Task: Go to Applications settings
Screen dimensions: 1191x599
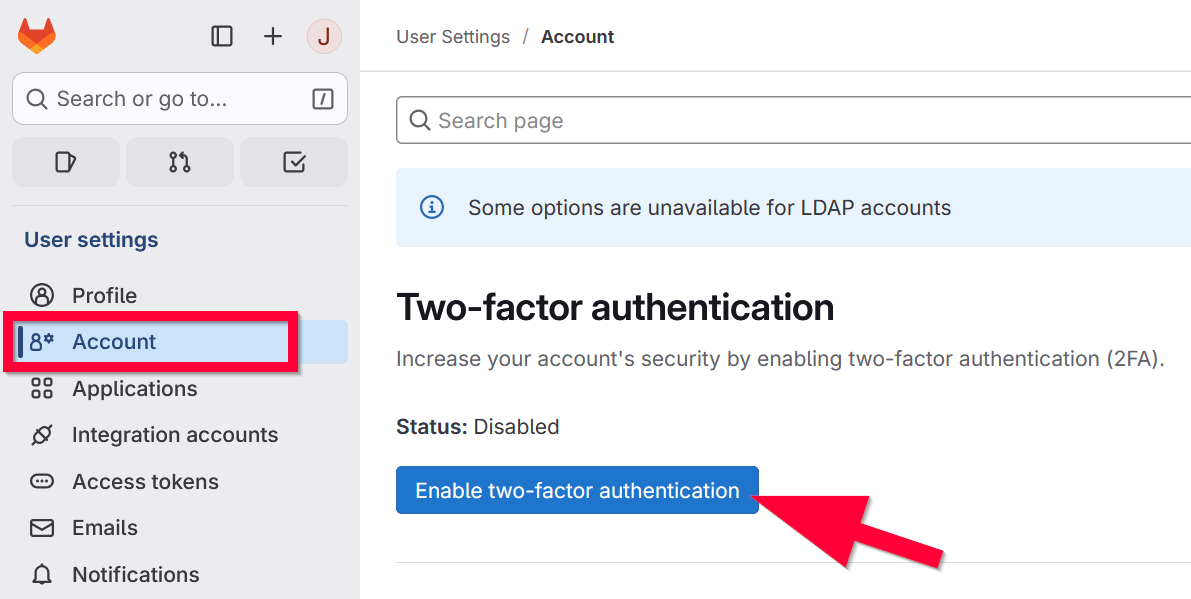Action: point(134,388)
